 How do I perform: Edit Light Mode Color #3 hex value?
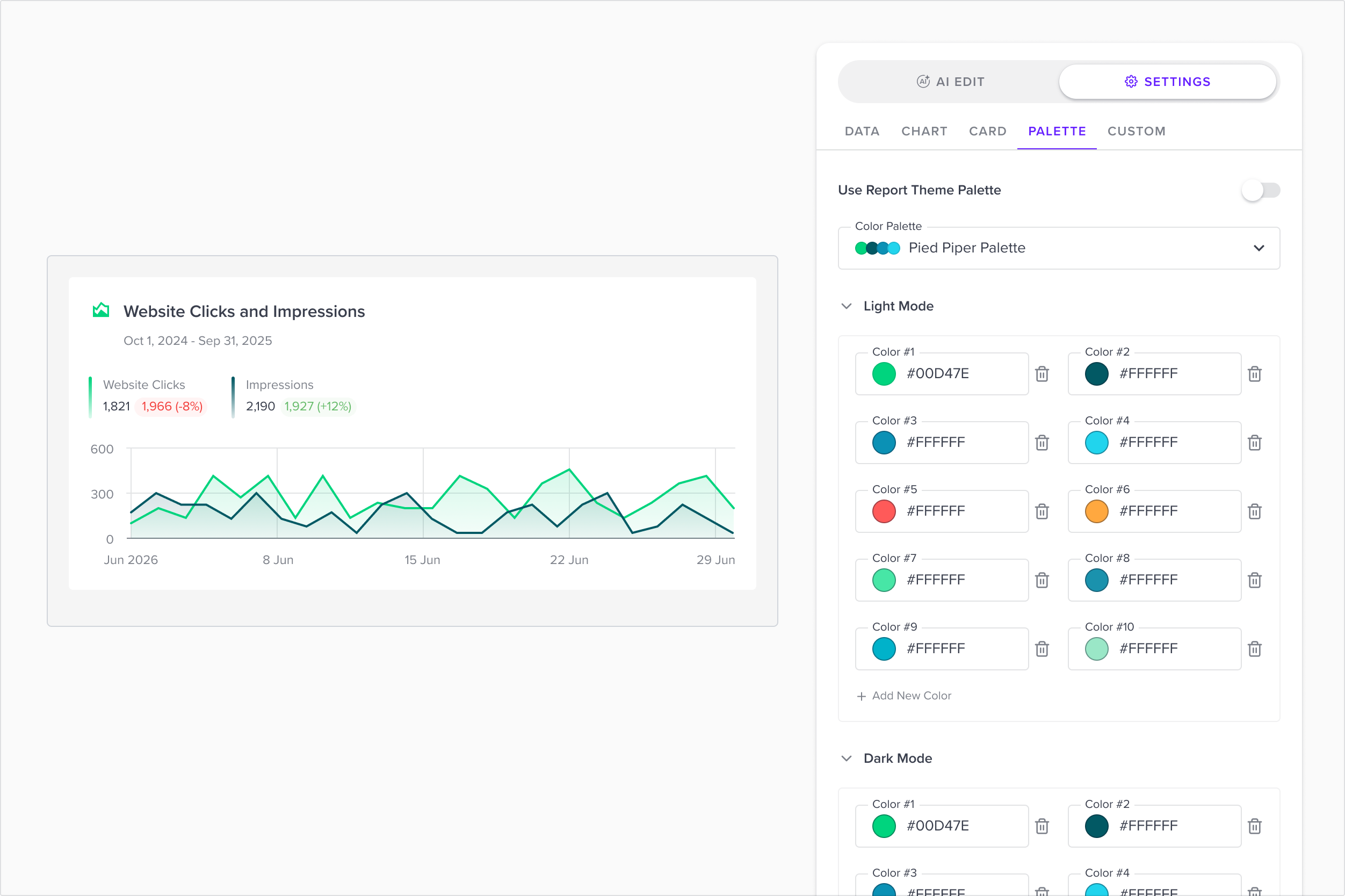936,442
